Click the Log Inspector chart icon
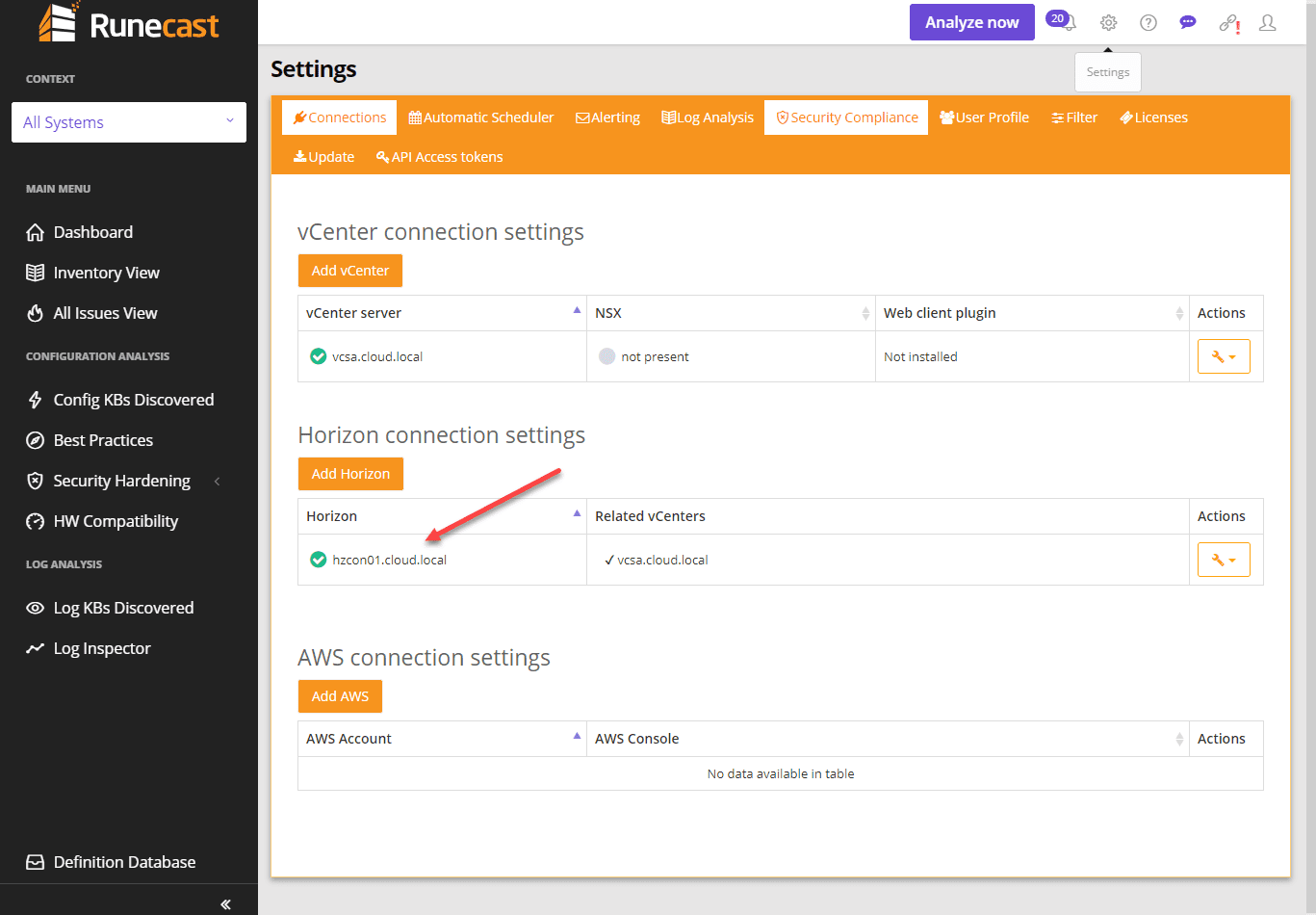Viewport: 1316px width, 915px height. 36,648
